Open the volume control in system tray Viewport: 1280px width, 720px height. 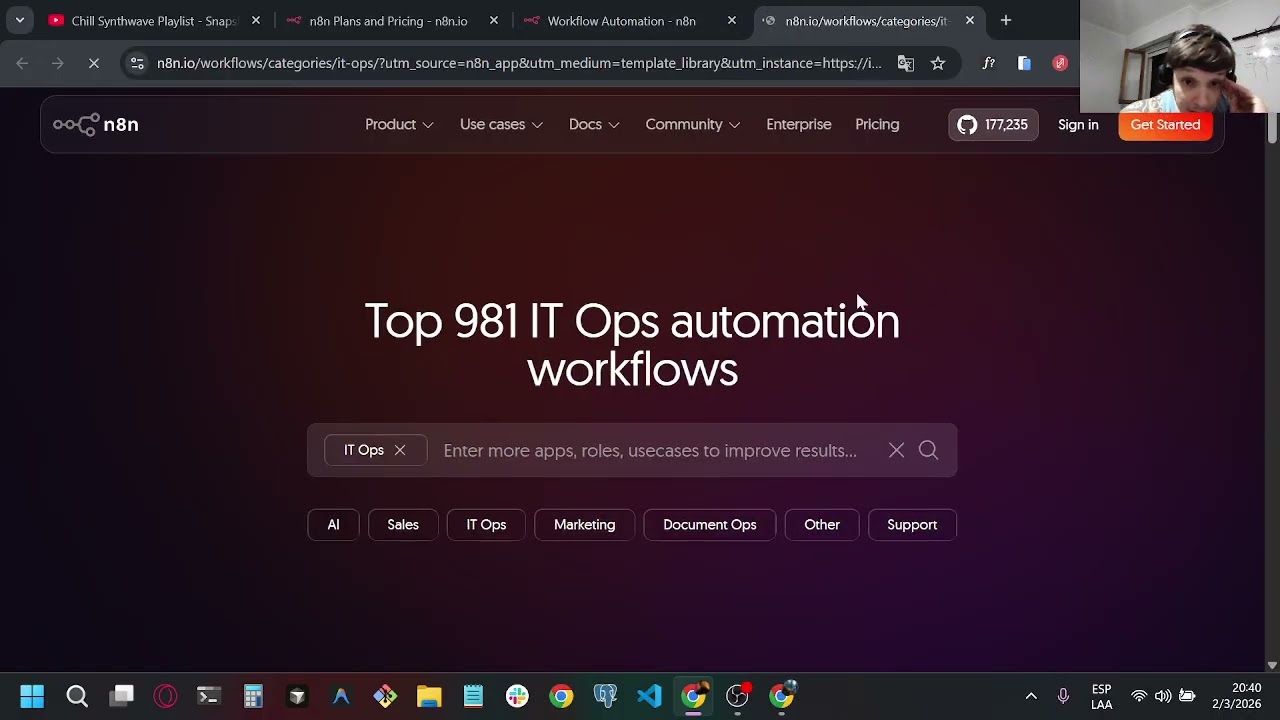pyautogui.click(x=1162, y=696)
